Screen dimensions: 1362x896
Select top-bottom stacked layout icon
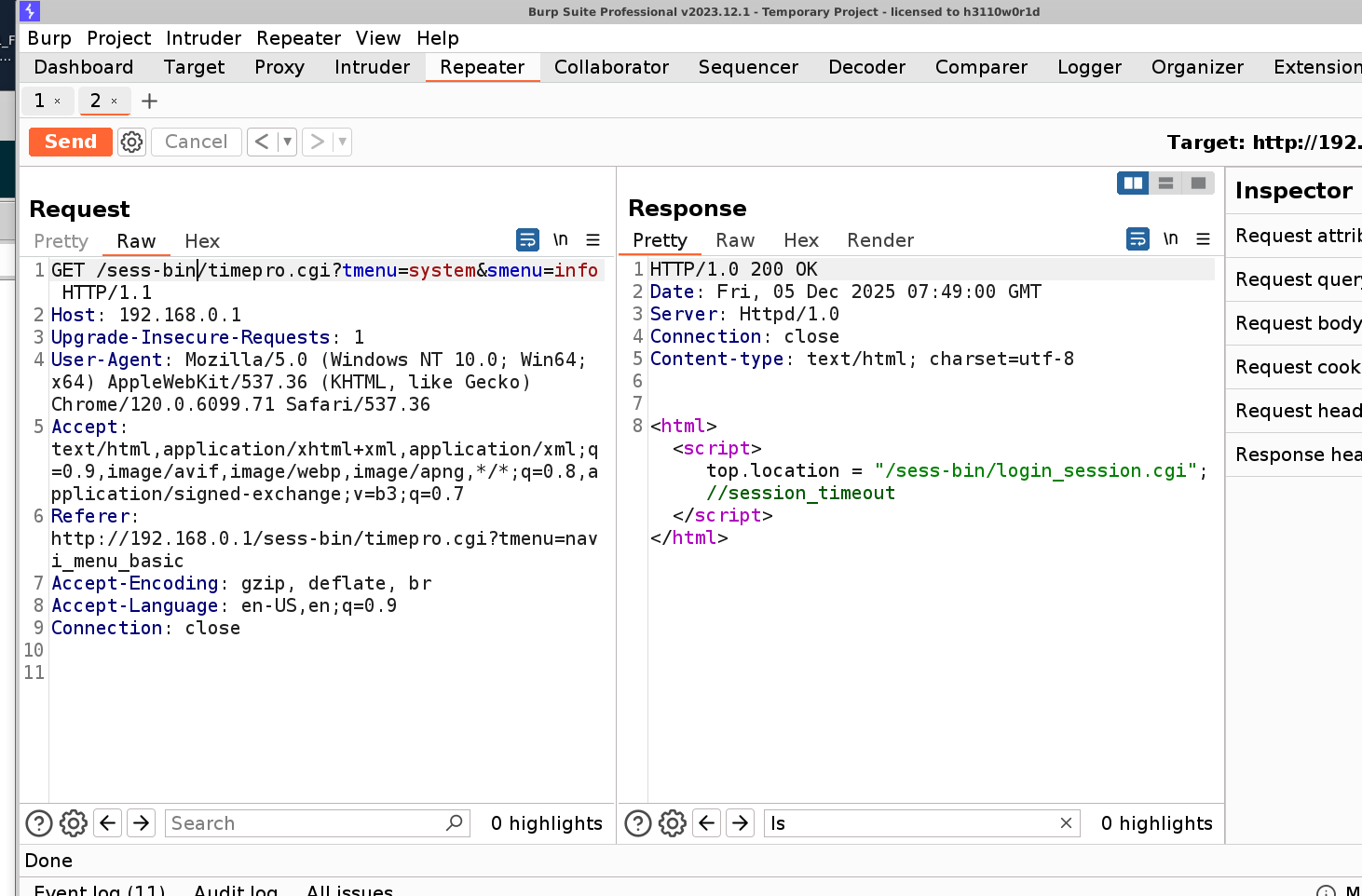[x=1165, y=183]
